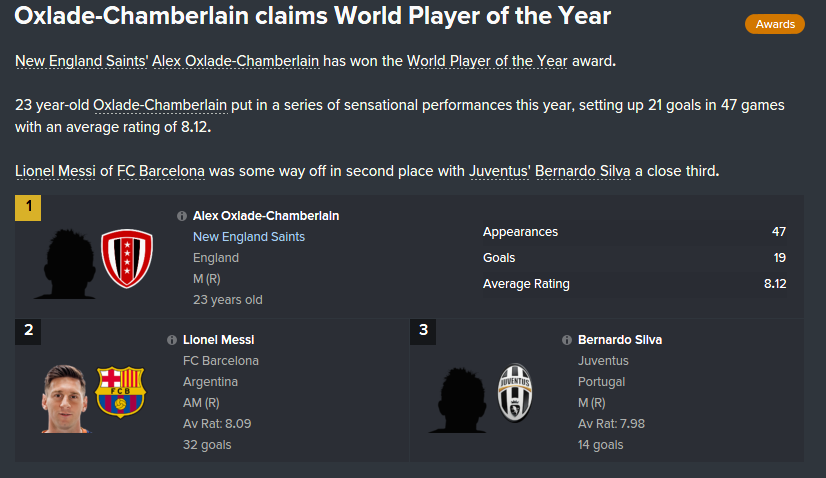This screenshot has height=478, width=826.
Task: Click the info icon next to Lionel Messi
Action: pyautogui.click(x=172, y=340)
